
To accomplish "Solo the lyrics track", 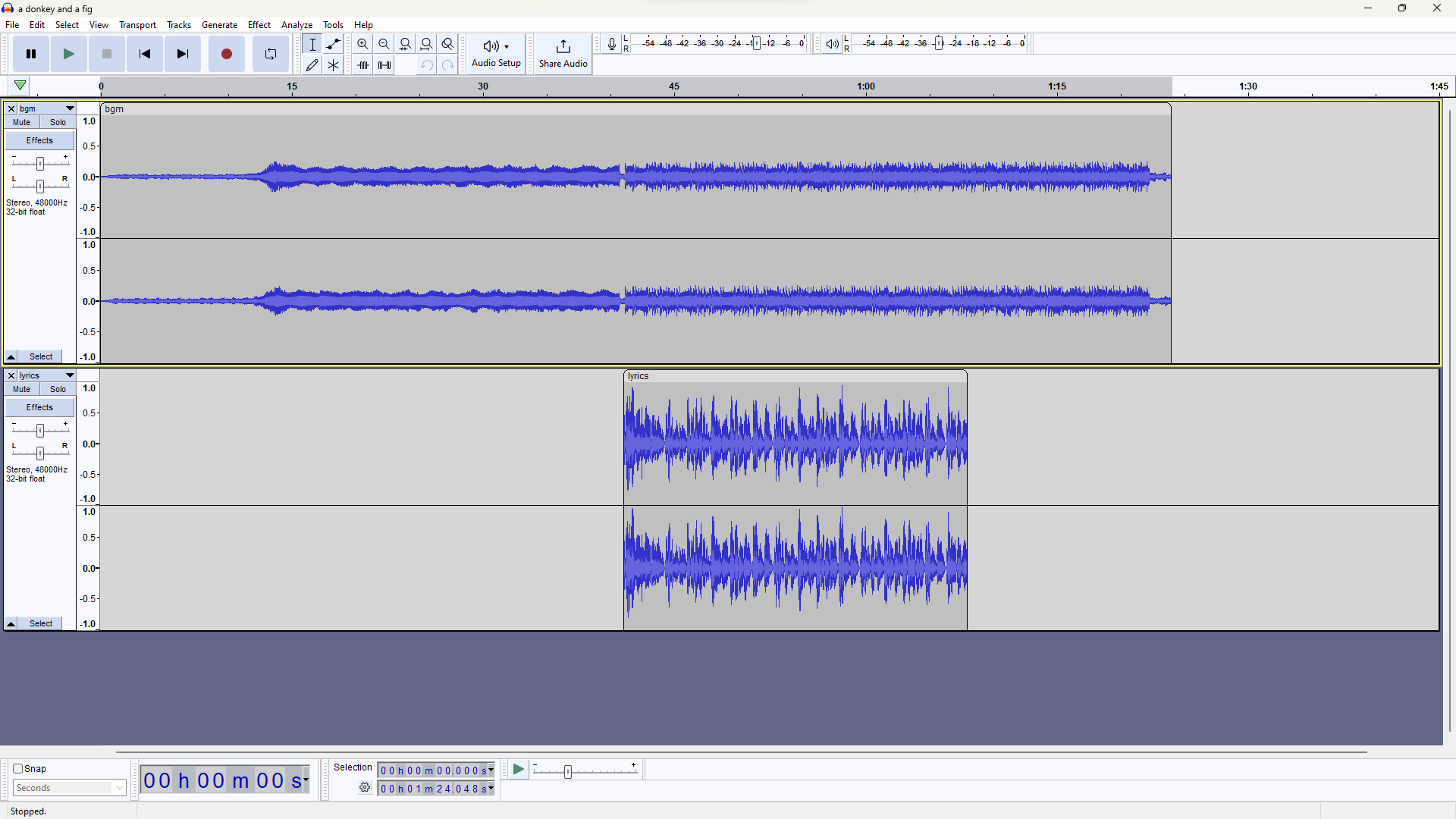I will tap(58, 389).
